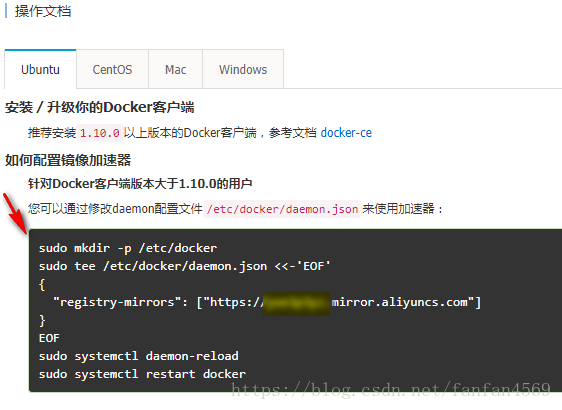This screenshot has height=410, width=562.
Task: Click the 针对Docker客户端版本大于1.10.0的用户 subheading
Action: coord(140,183)
